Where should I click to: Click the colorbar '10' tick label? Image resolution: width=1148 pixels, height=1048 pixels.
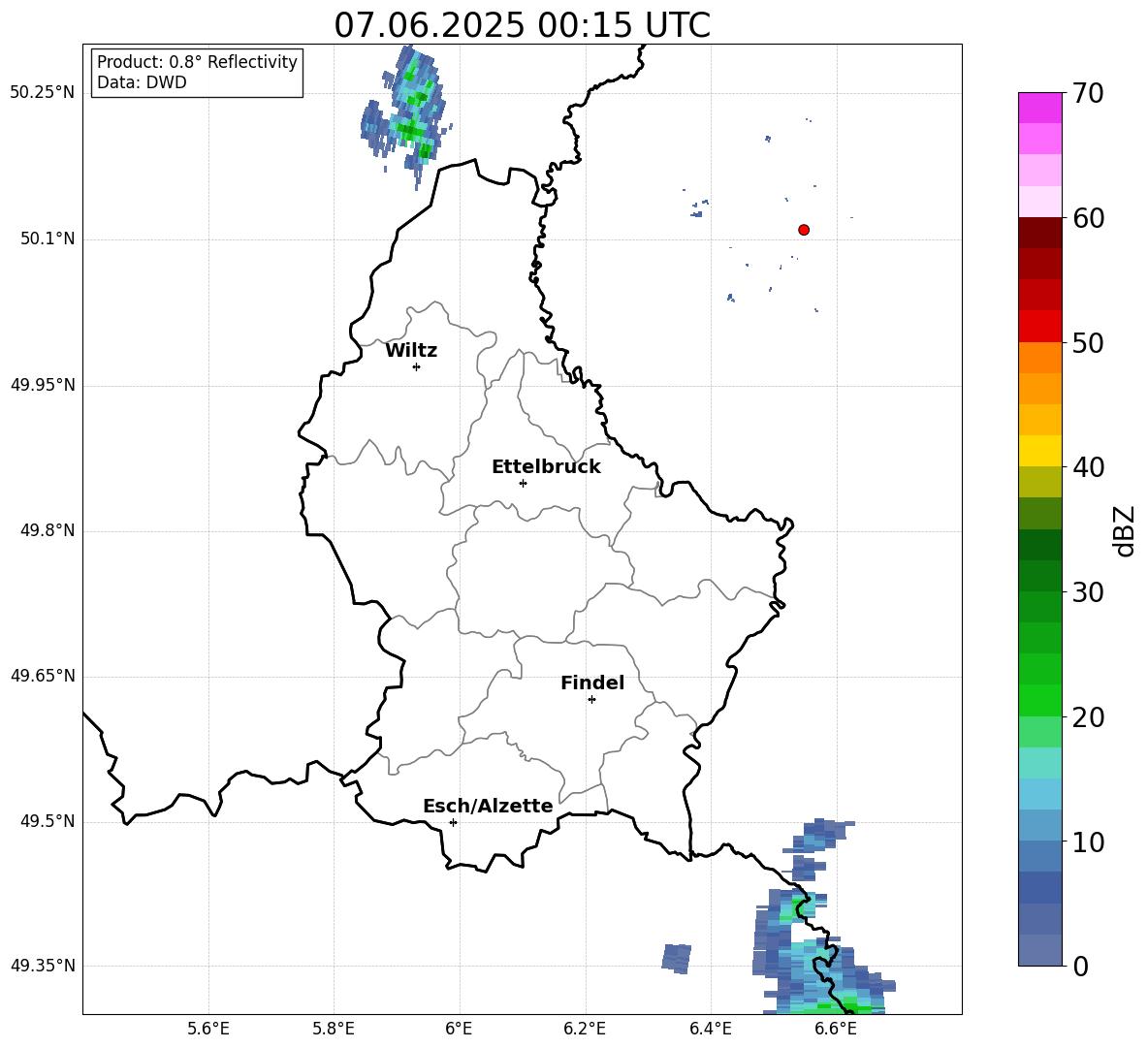tap(1088, 842)
